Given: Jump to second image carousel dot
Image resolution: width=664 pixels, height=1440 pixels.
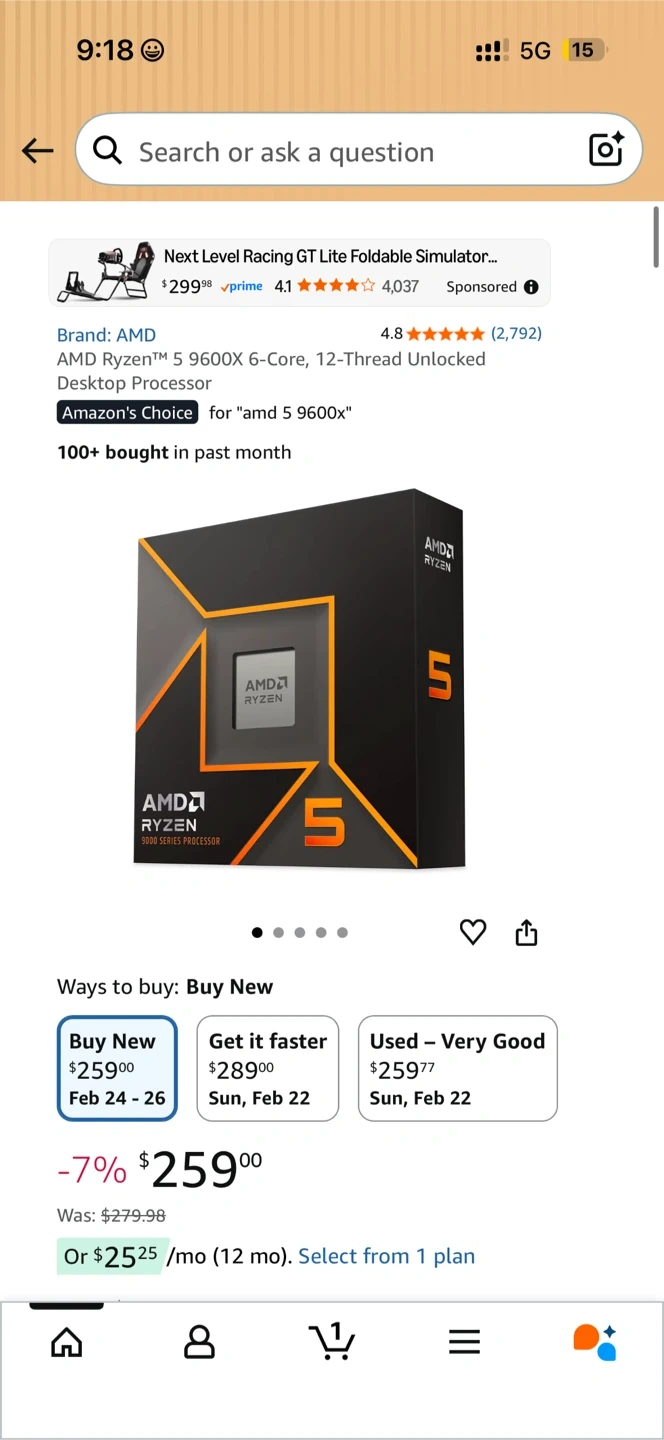Looking at the screenshot, I should click(278, 932).
